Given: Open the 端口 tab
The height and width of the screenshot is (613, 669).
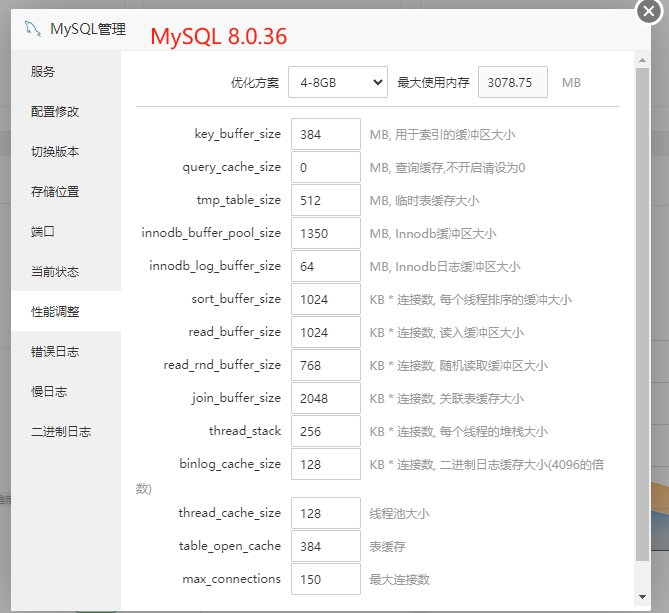Looking at the screenshot, I should pyautogui.click(x=66, y=232).
